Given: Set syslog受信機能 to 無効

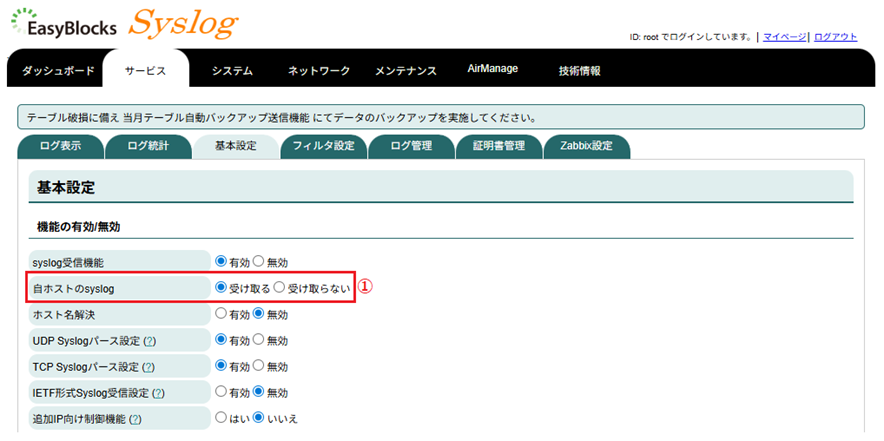Looking at the screenshot, I should [258, 262].
